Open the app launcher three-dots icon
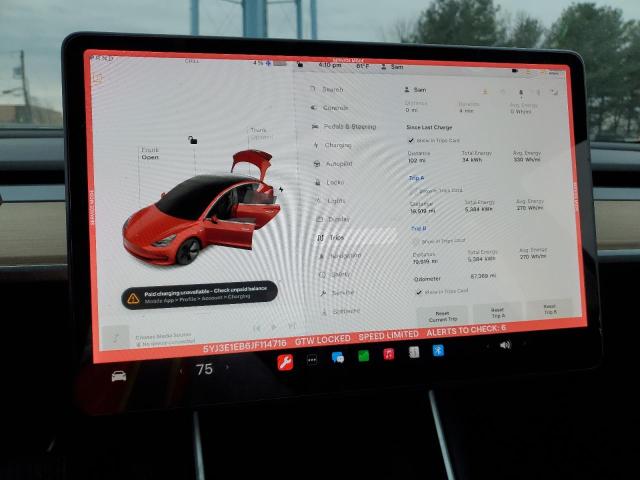This screenshot has width=640, height=480. [312, 360]
